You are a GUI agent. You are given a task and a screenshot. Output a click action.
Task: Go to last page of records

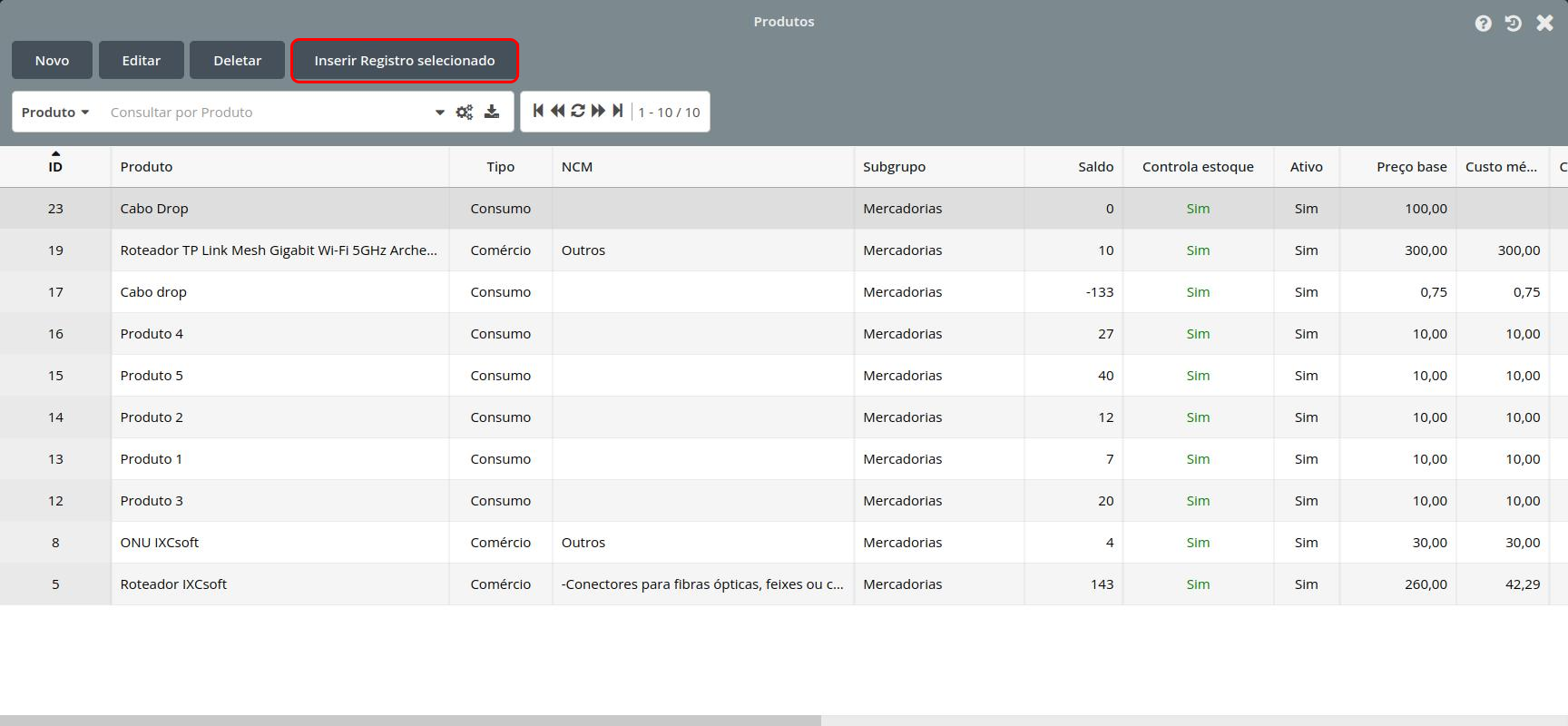click(x=618, y=111)
